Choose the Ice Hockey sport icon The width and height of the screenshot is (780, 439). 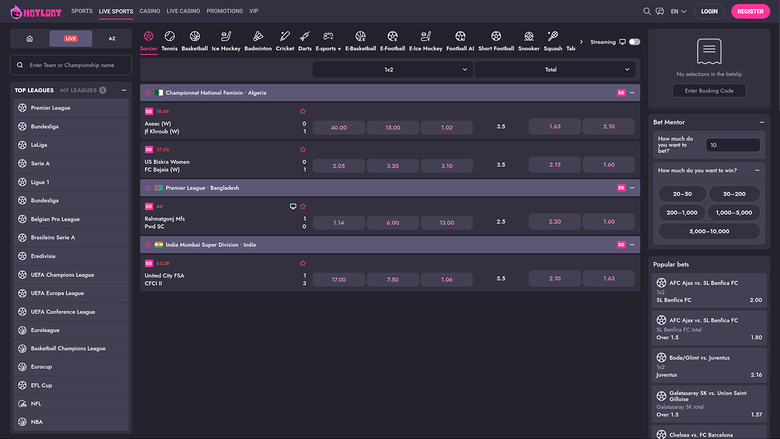click(x=226, y=41)
